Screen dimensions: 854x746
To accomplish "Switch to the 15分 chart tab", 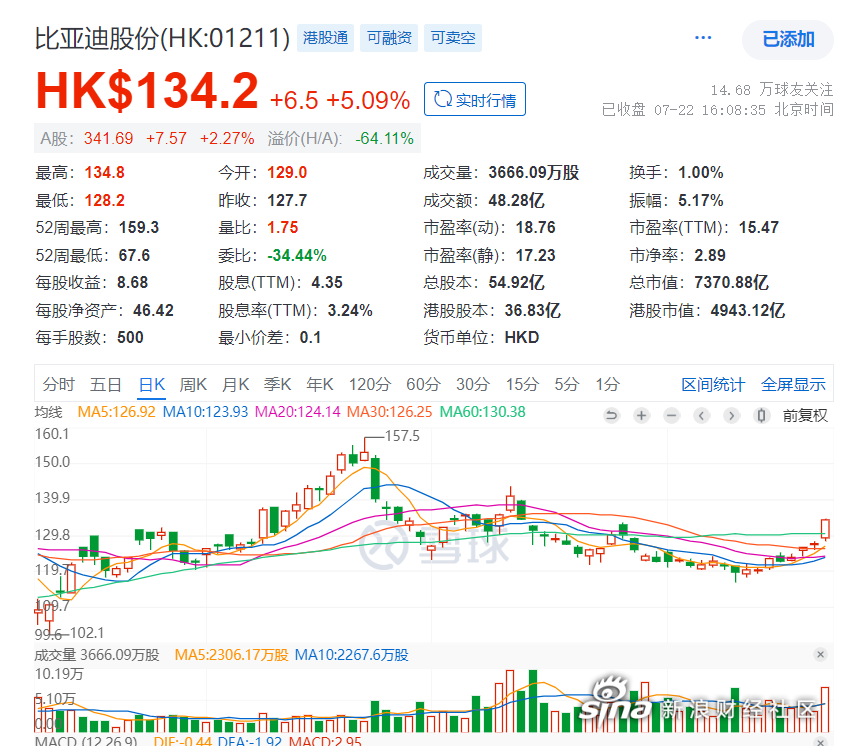I will [x=522, y=384].
